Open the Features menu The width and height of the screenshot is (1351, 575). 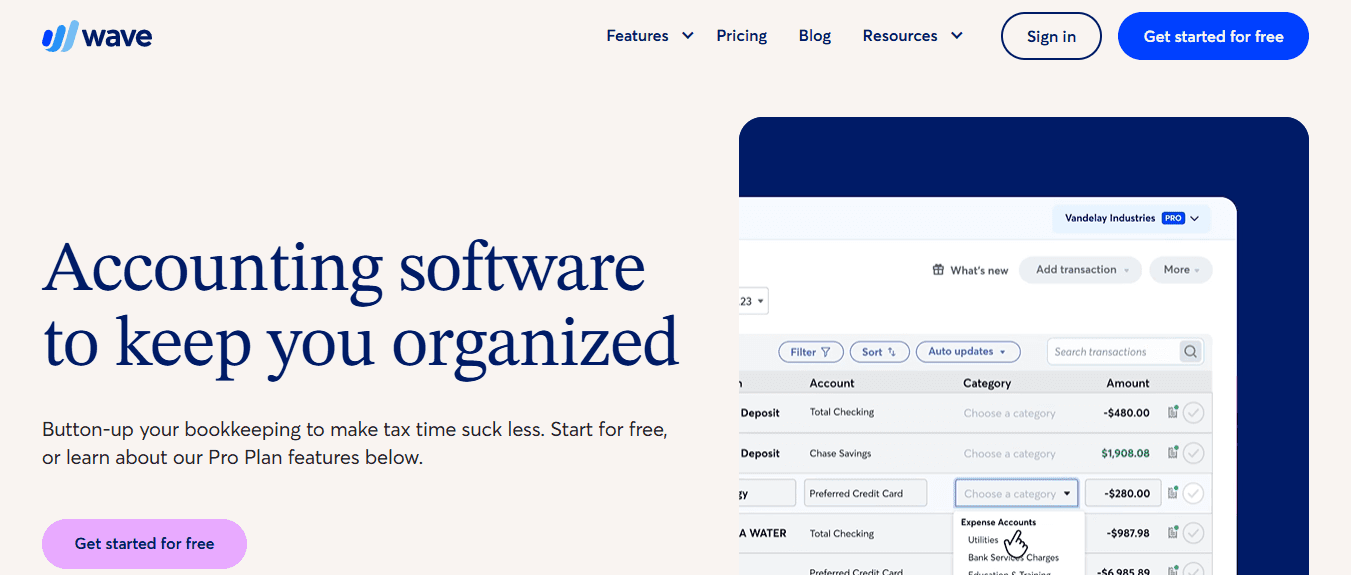pyautogui.click(x=637, y=36)
